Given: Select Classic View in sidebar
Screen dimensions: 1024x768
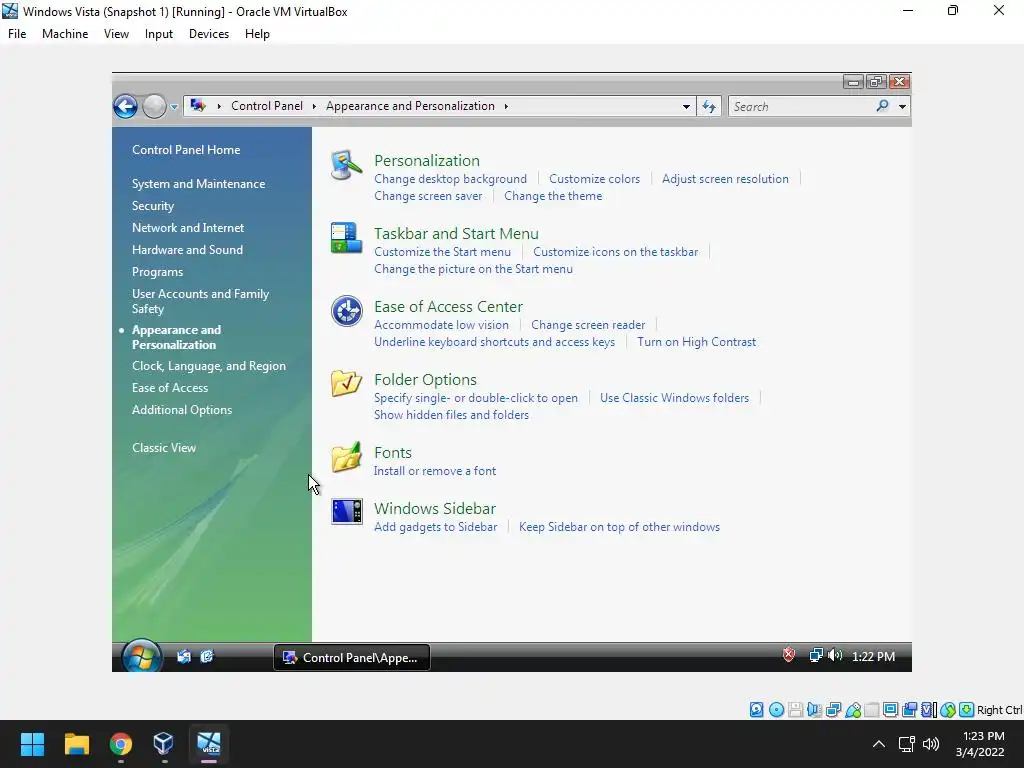Looking at the screenshot, I should coord(164,447).
